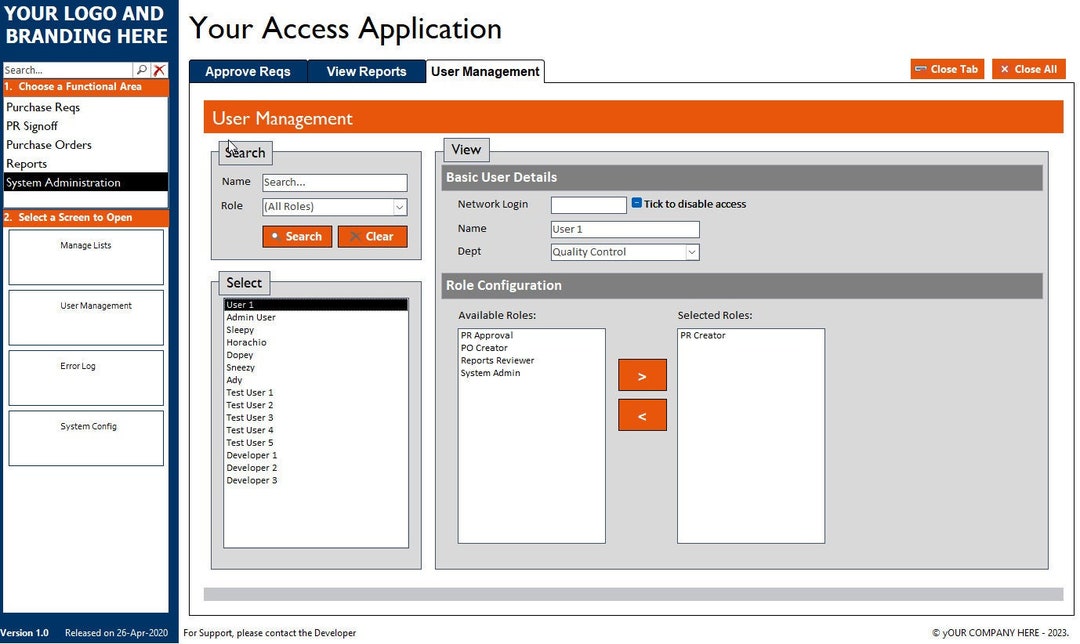1080x644 pixels.
Task: Clear the sidebar search using the red X icon
Action: click(x=158, y=70)
